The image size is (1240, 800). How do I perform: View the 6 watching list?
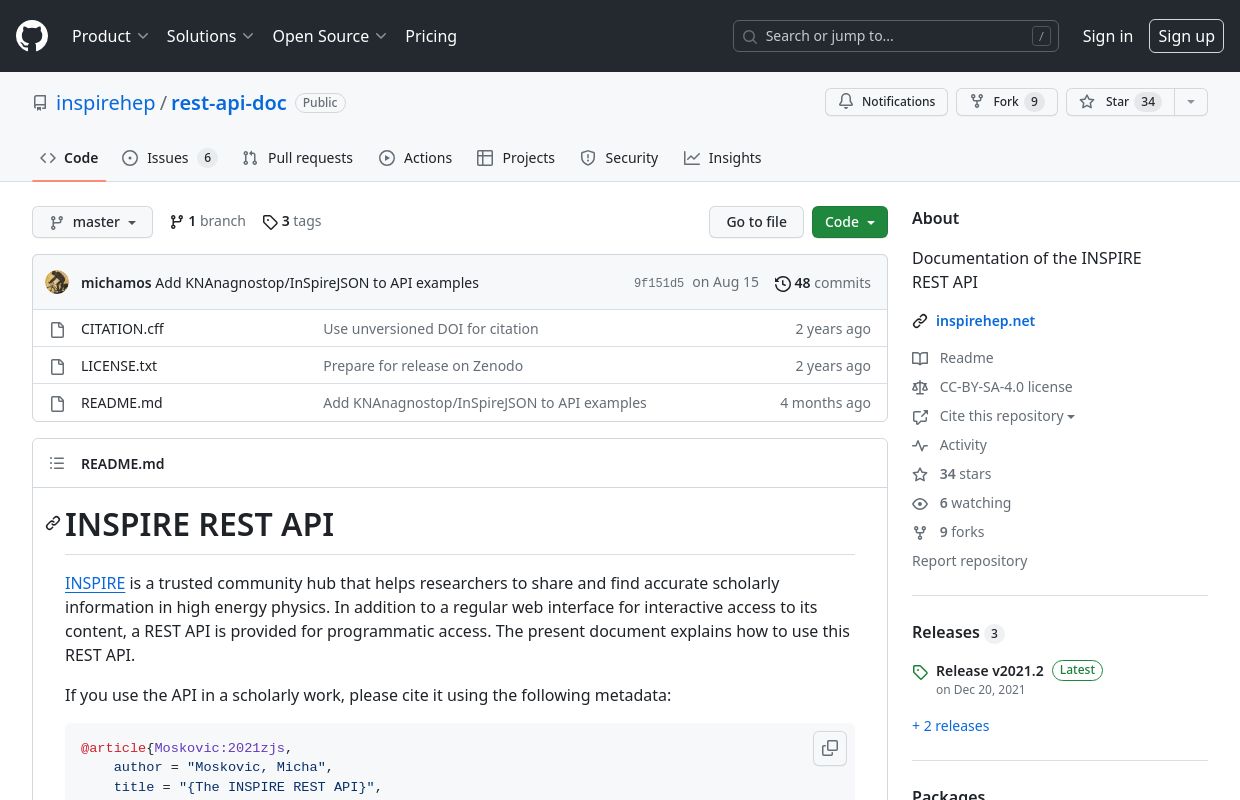(x=962, y=503)
